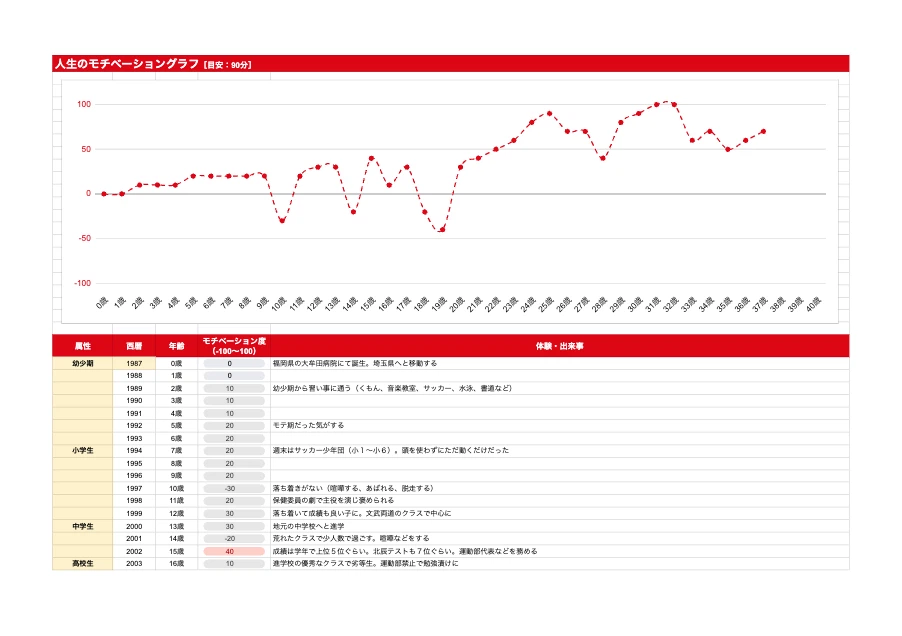Select event text モテ期だった気がする
The height and width of the screenshot is (636, 902).
[x=308, y=425]
